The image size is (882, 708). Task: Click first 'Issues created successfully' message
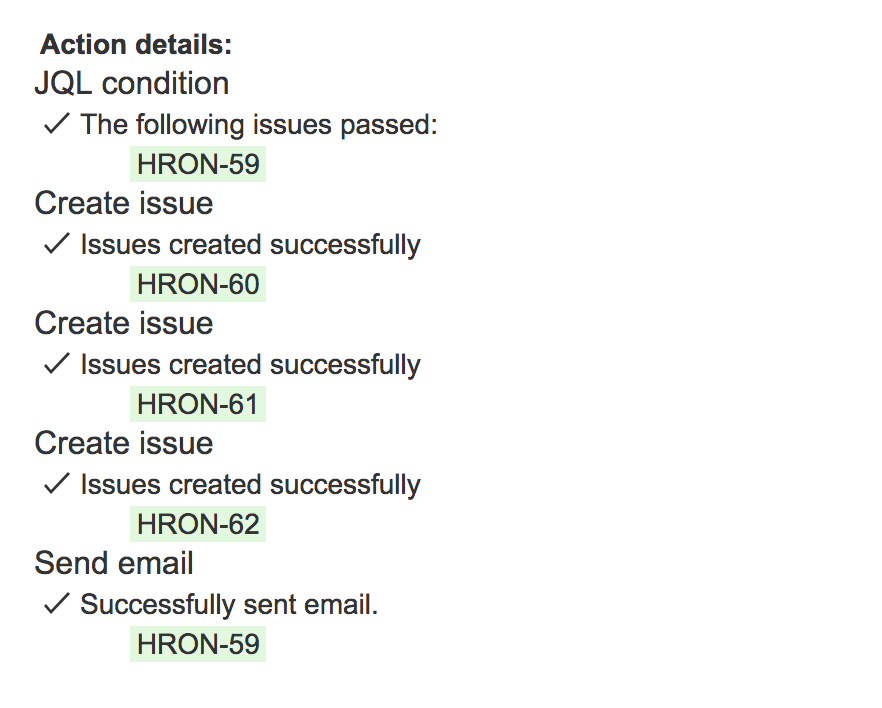(250, 245)
